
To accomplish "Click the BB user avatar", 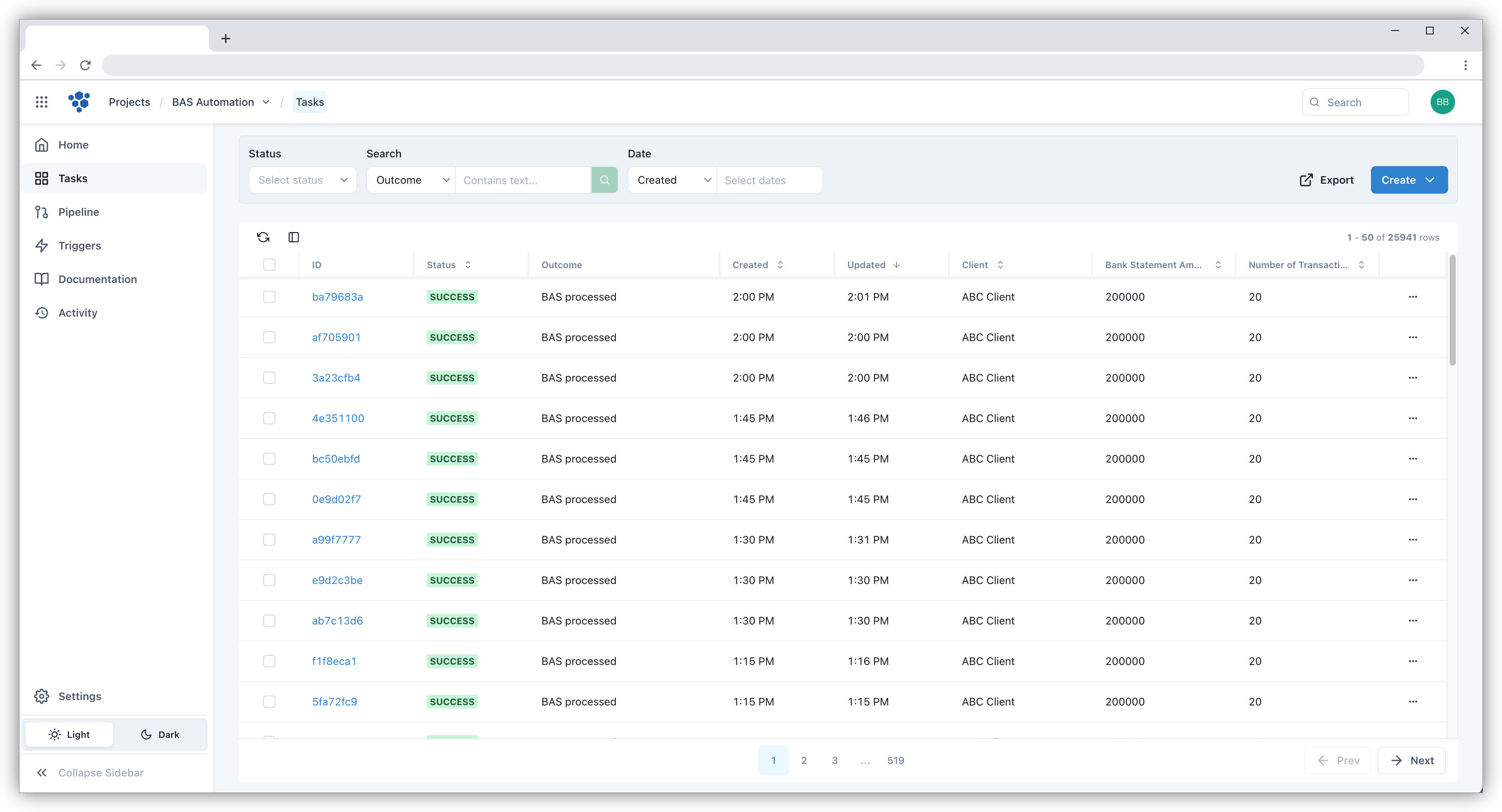I will (x=1442, y=102).
